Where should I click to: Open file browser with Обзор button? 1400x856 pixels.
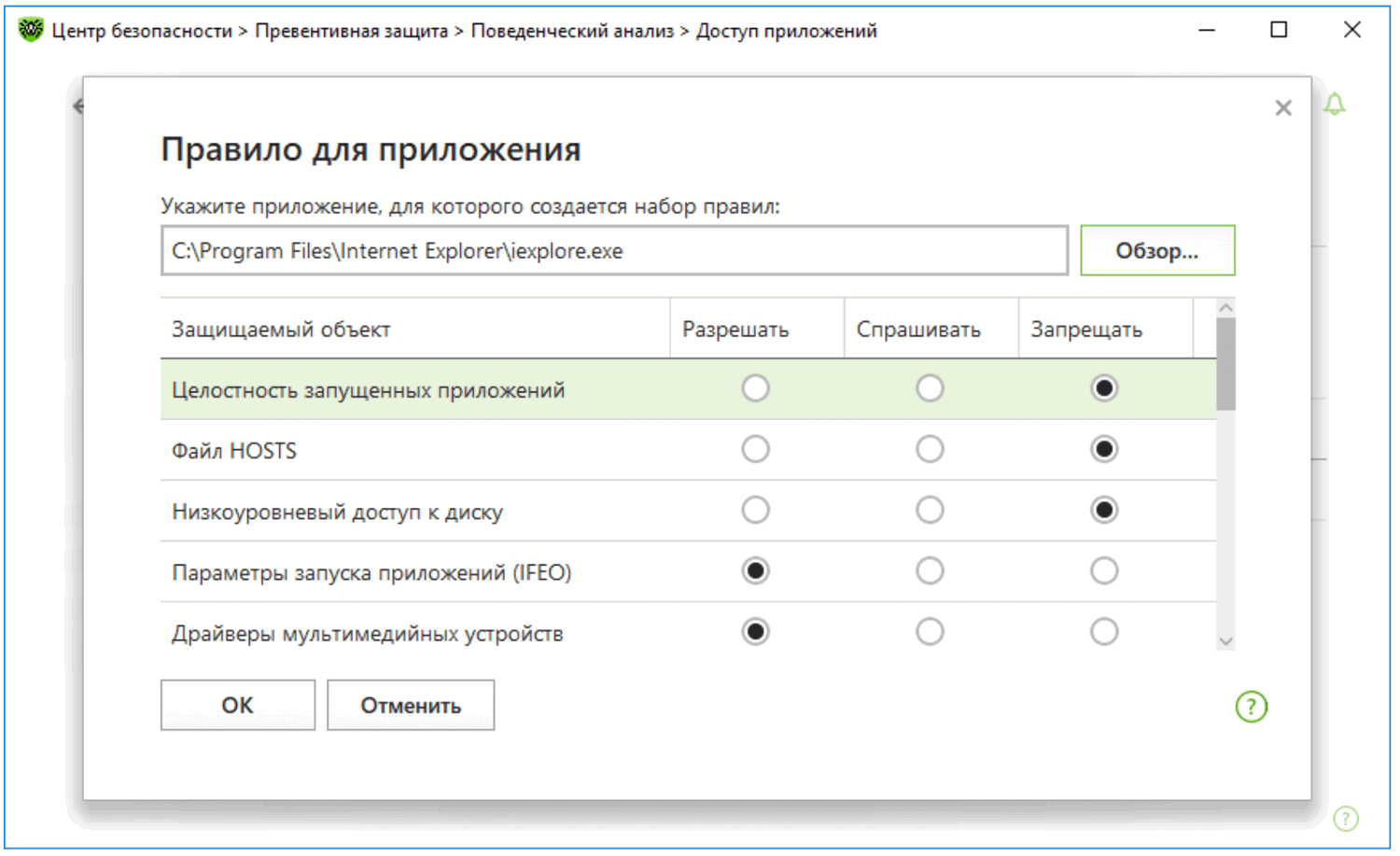[1157, 251]
